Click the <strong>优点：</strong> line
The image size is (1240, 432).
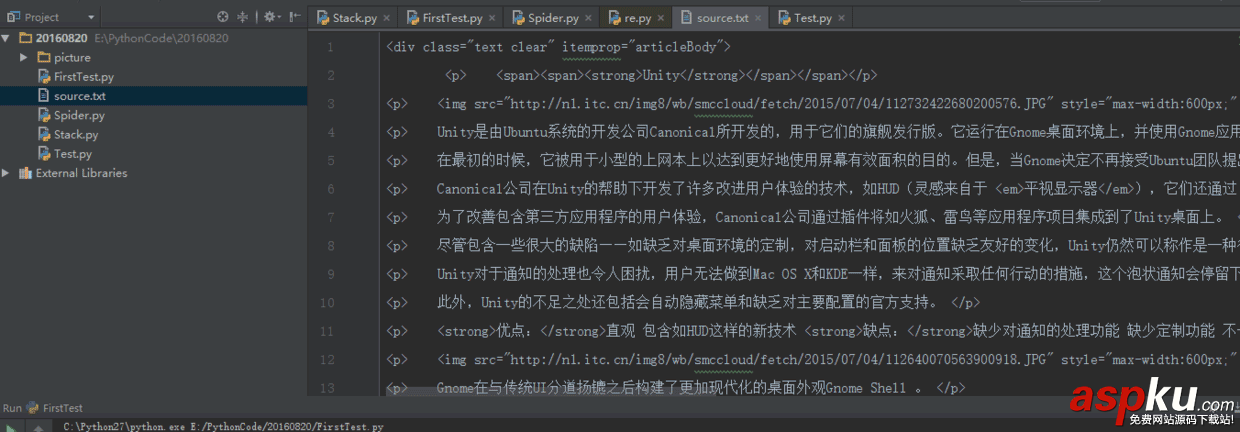[812, 331]
